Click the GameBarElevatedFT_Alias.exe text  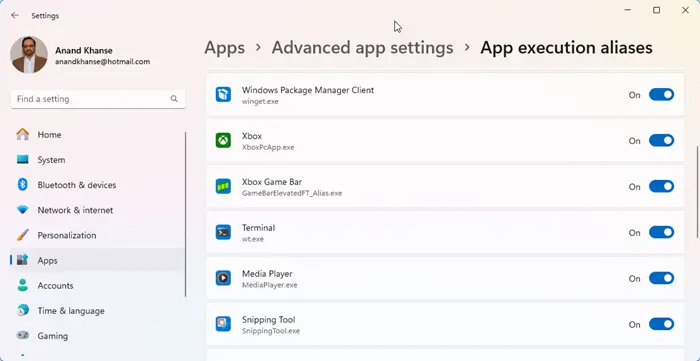coord(292,193)
